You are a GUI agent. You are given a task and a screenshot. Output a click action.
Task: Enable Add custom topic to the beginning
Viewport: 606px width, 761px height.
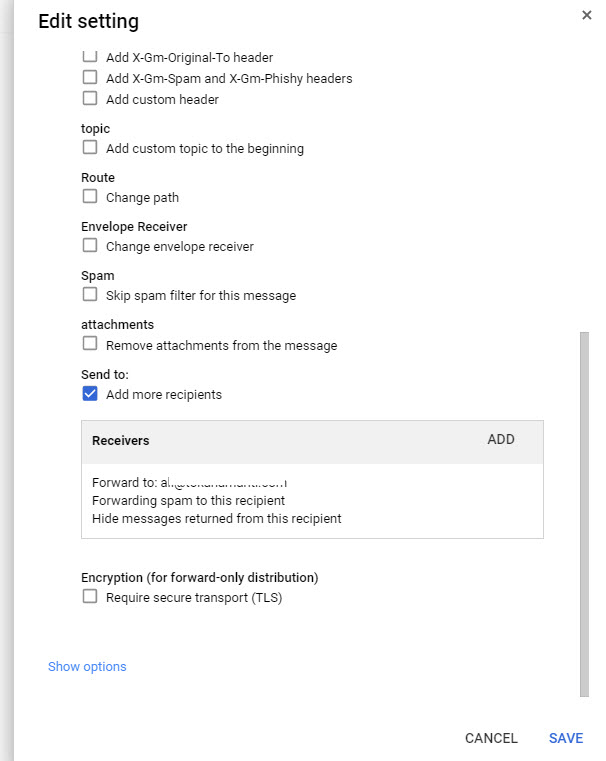[90, 147]
